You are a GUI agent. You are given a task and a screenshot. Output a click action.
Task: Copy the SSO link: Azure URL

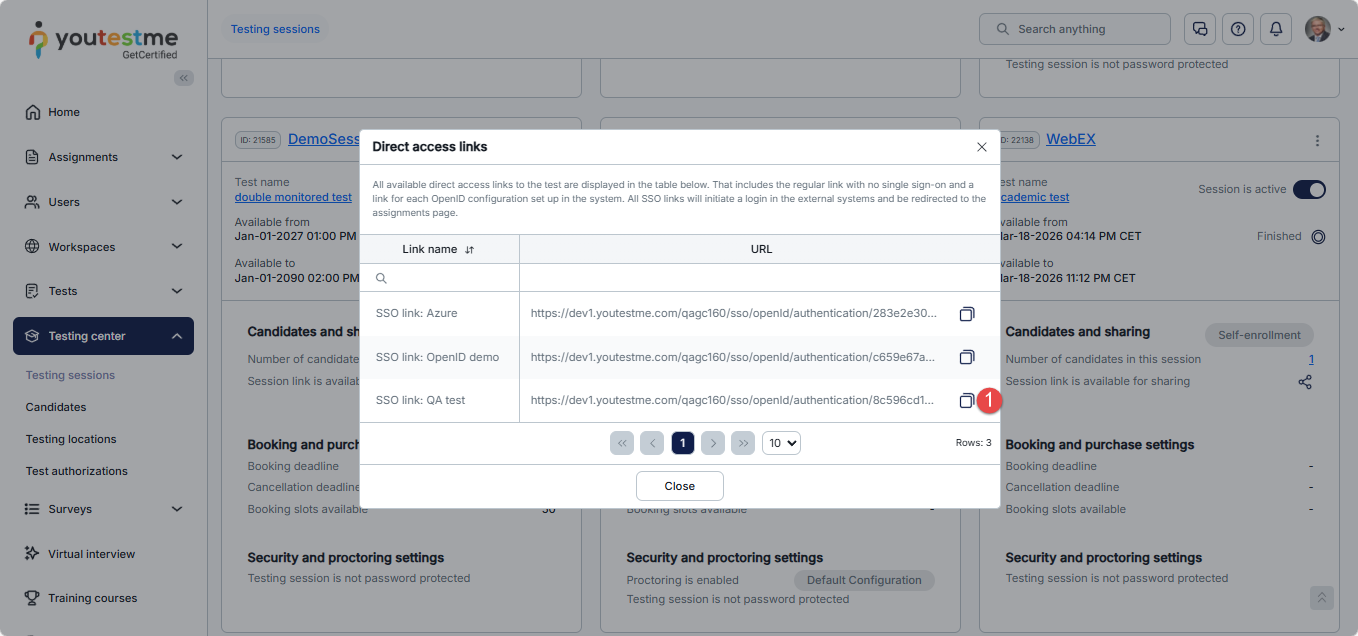tap(966, 314)
